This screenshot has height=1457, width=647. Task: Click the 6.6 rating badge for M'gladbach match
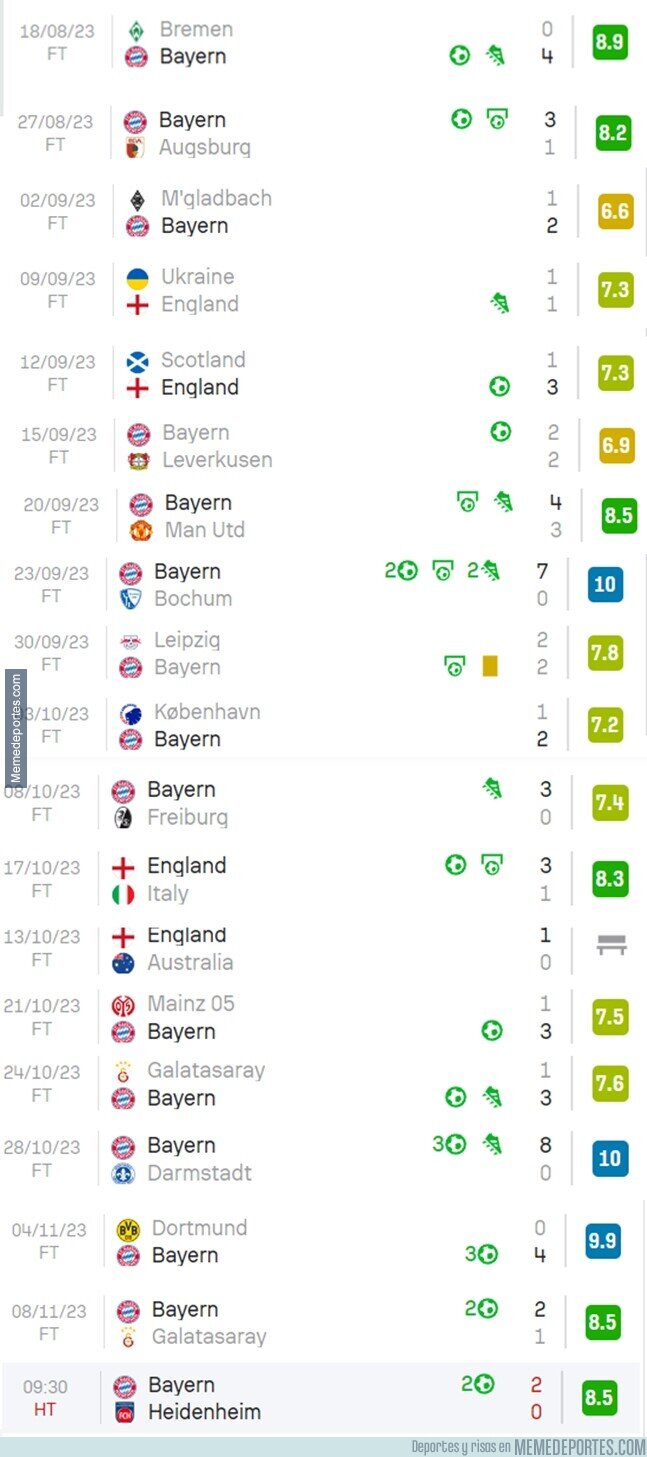click(615, 211)
